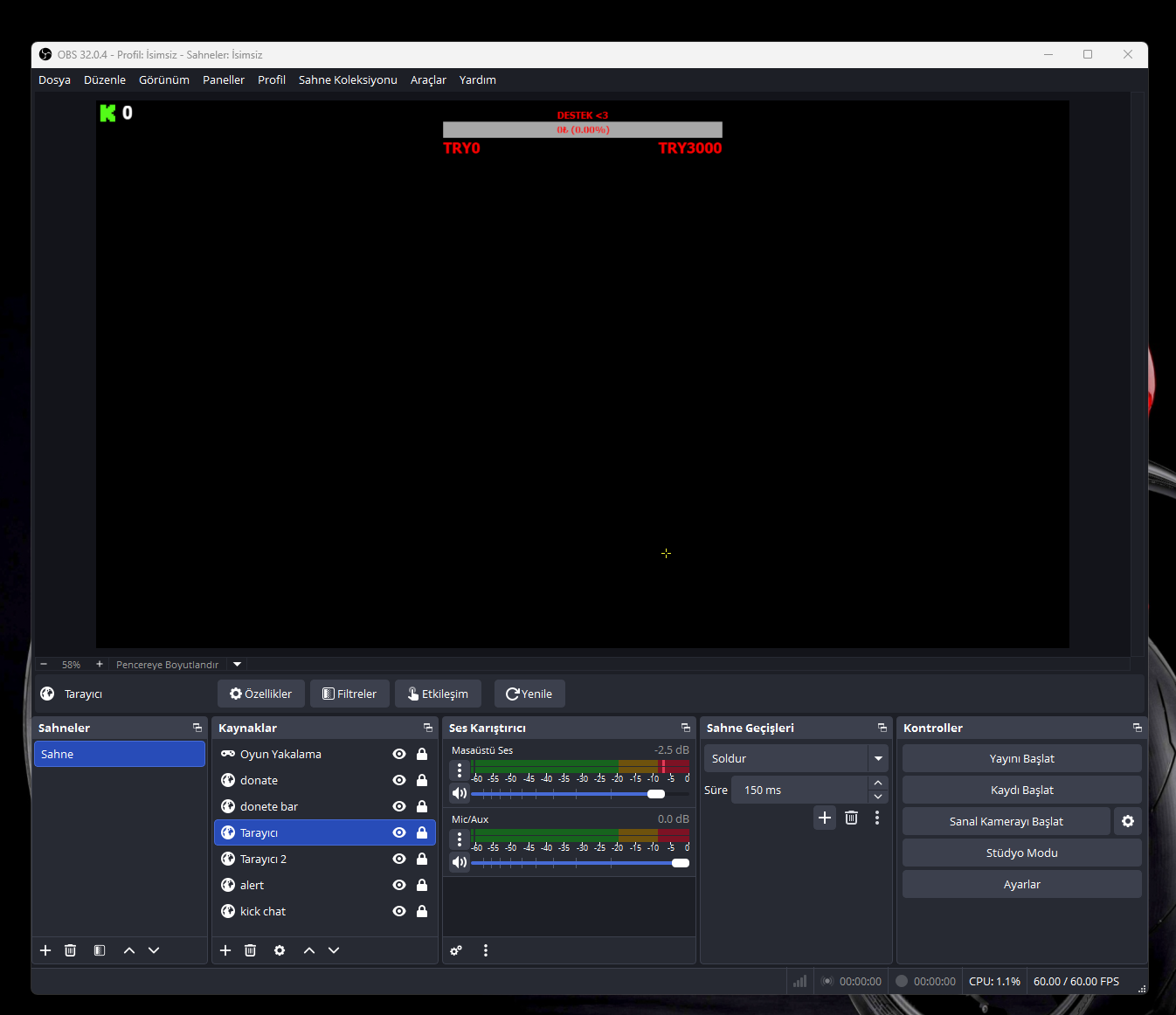Open scene filters icon in Sahneler panel

(x=100, y=950)
